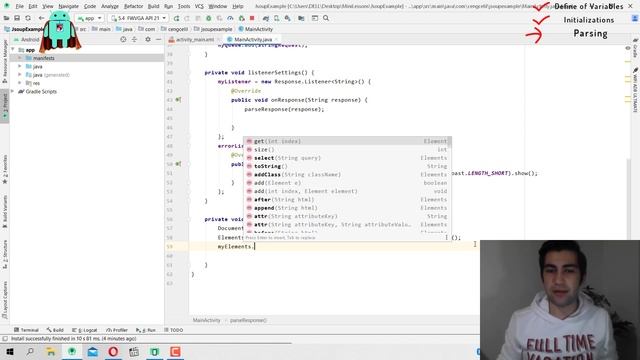Image resolution: width=640 pixels, height=360 pixels.
Task: Click the jsoupexample breadcrumb folder
Action: [x=213, y=29]
